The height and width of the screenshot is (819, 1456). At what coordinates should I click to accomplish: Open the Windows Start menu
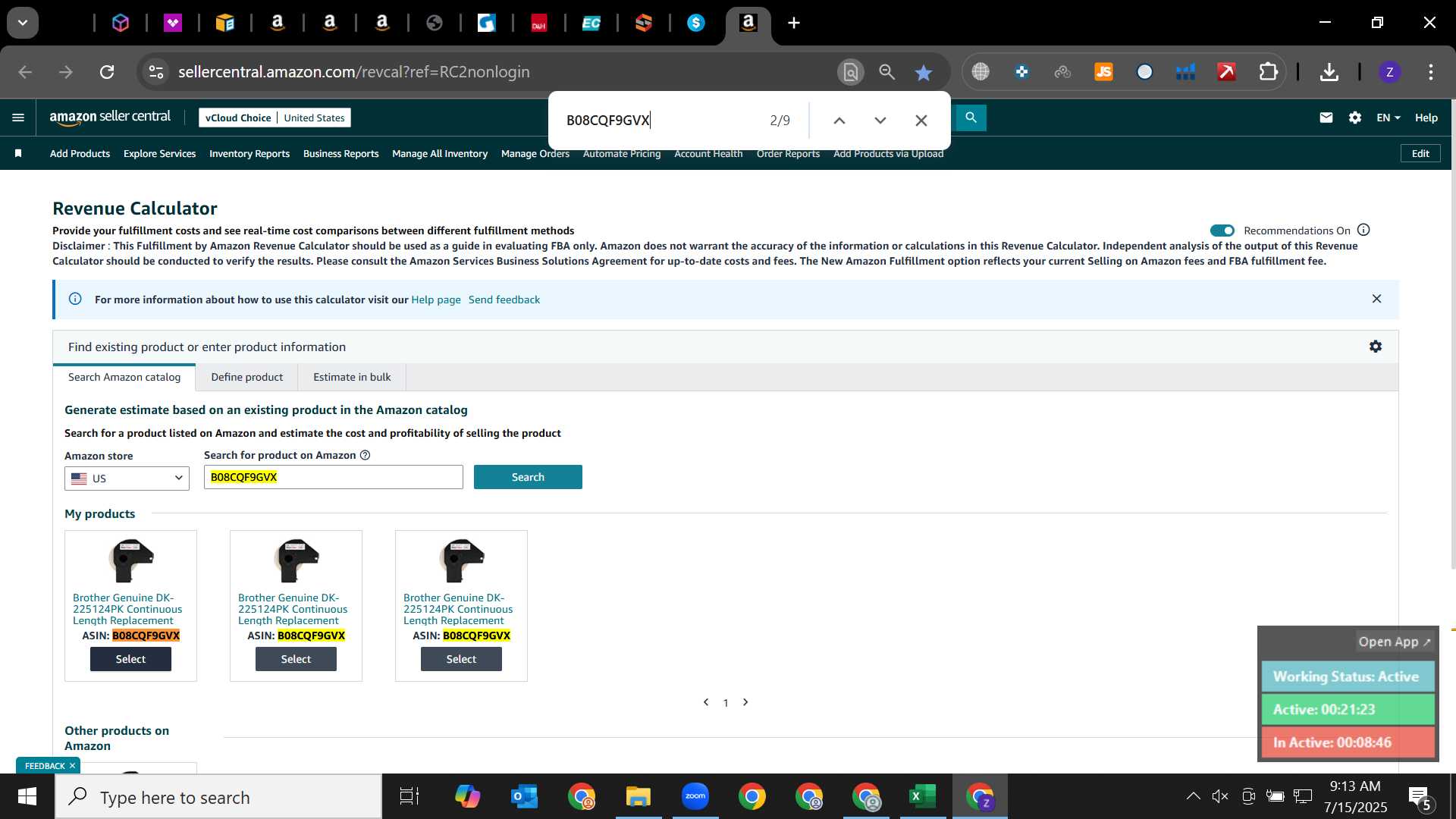point(27,797)
